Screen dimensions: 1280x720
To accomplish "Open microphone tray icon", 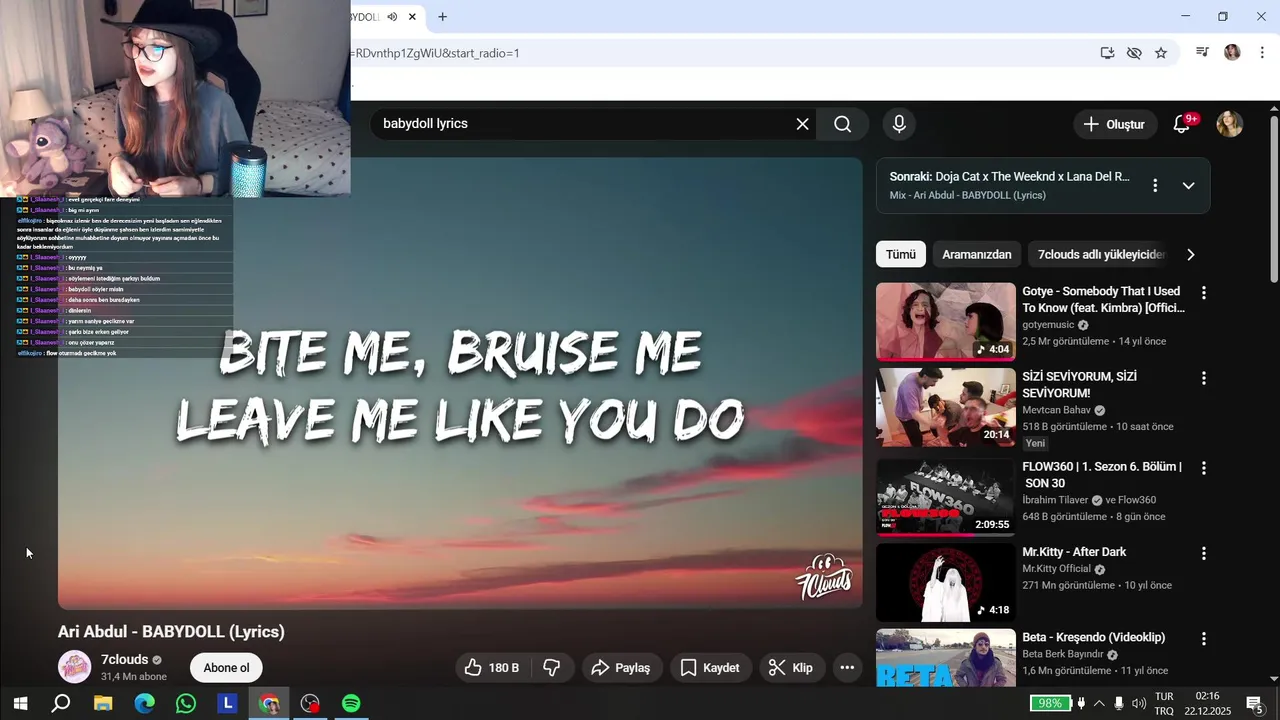I will coord(1119,703).
